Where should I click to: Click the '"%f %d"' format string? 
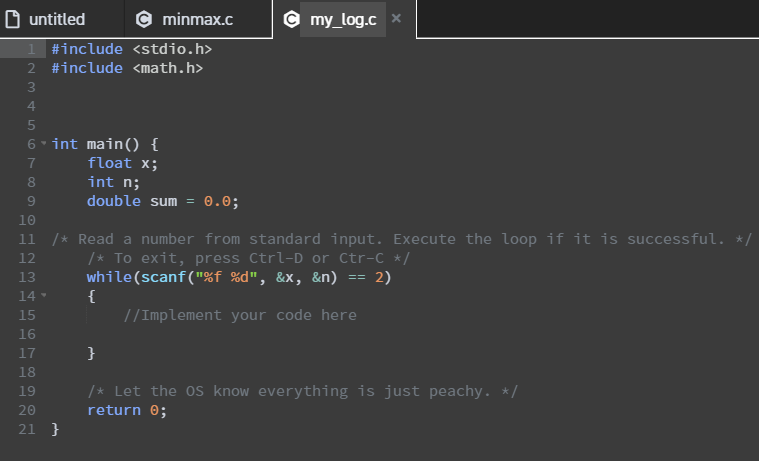coord(226,277)
